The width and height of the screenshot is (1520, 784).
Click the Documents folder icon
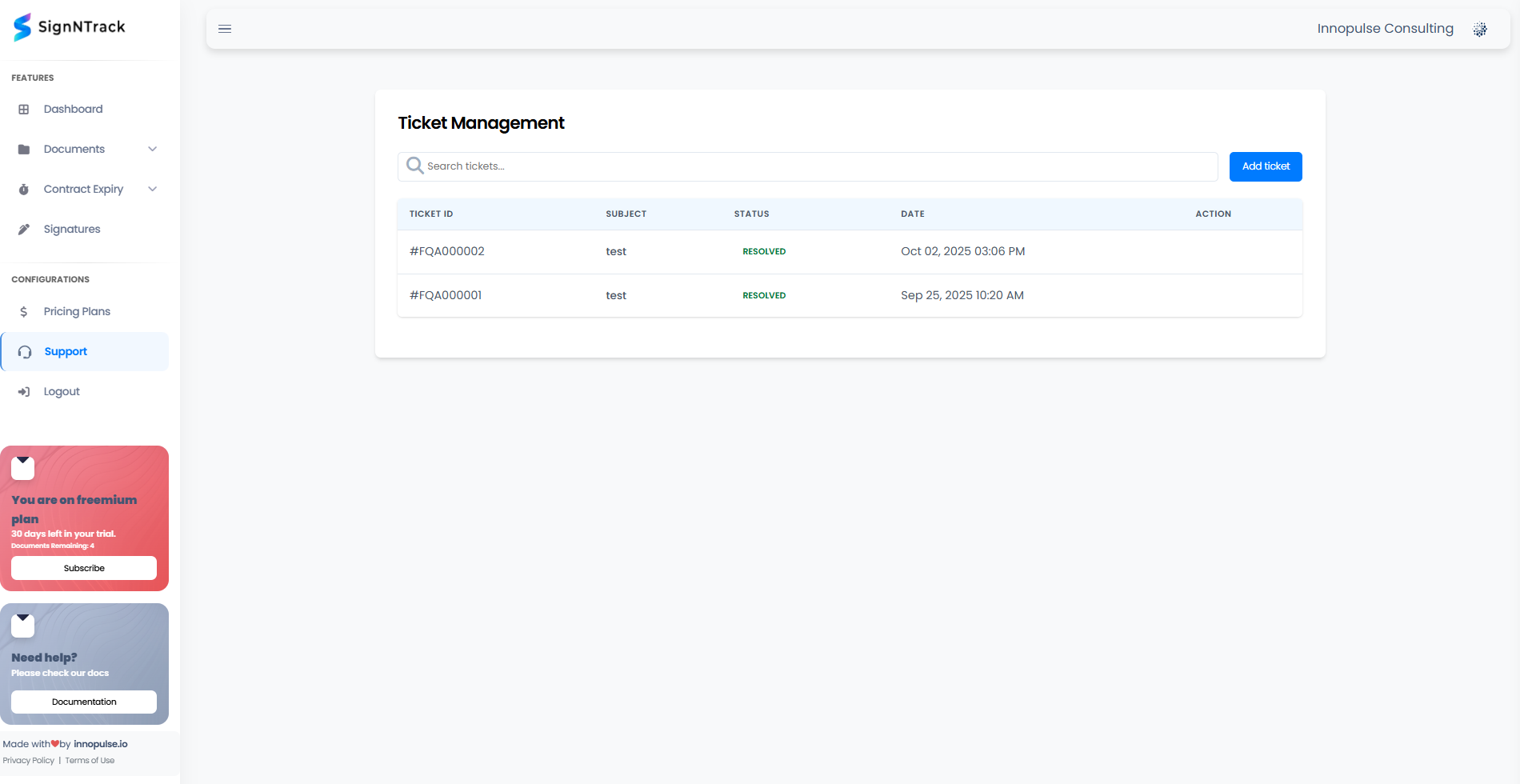click(x=24, y=150)
